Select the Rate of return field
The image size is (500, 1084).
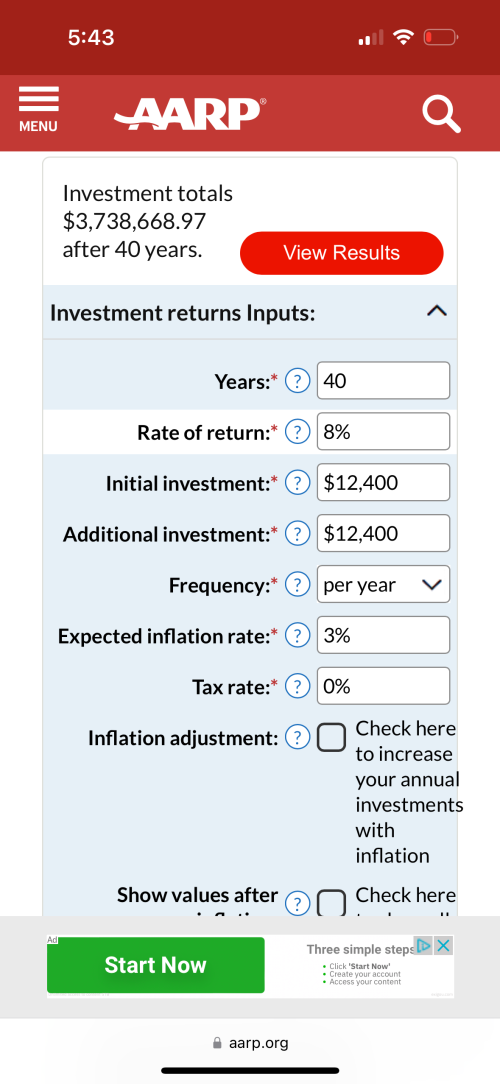pos(383,432)
